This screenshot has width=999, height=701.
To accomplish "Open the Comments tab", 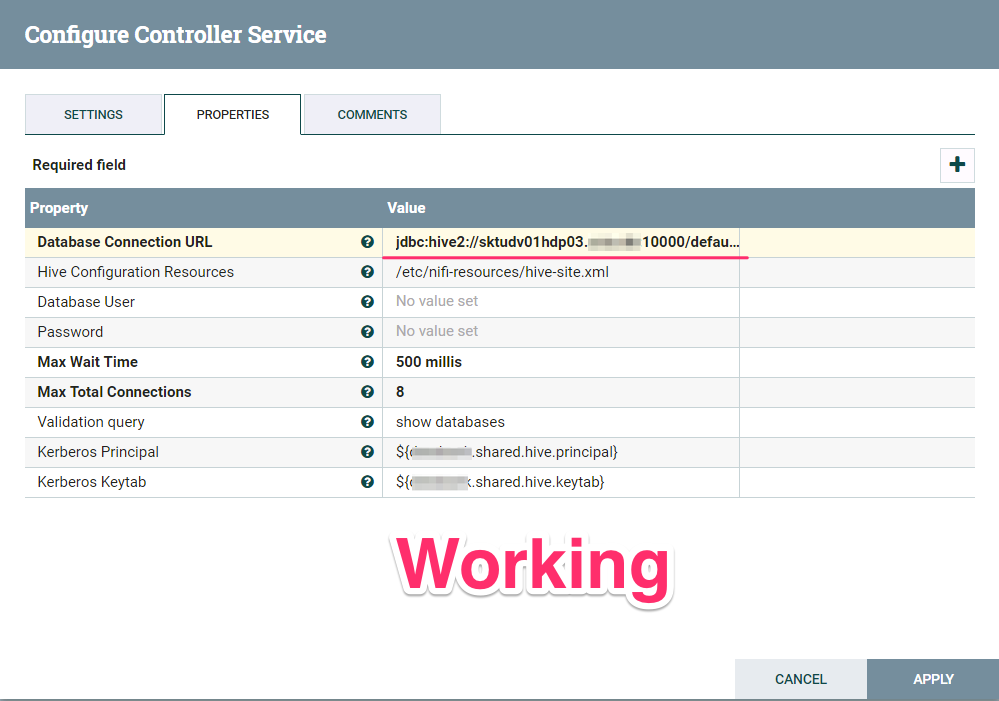I will click(x=372, y=115).
